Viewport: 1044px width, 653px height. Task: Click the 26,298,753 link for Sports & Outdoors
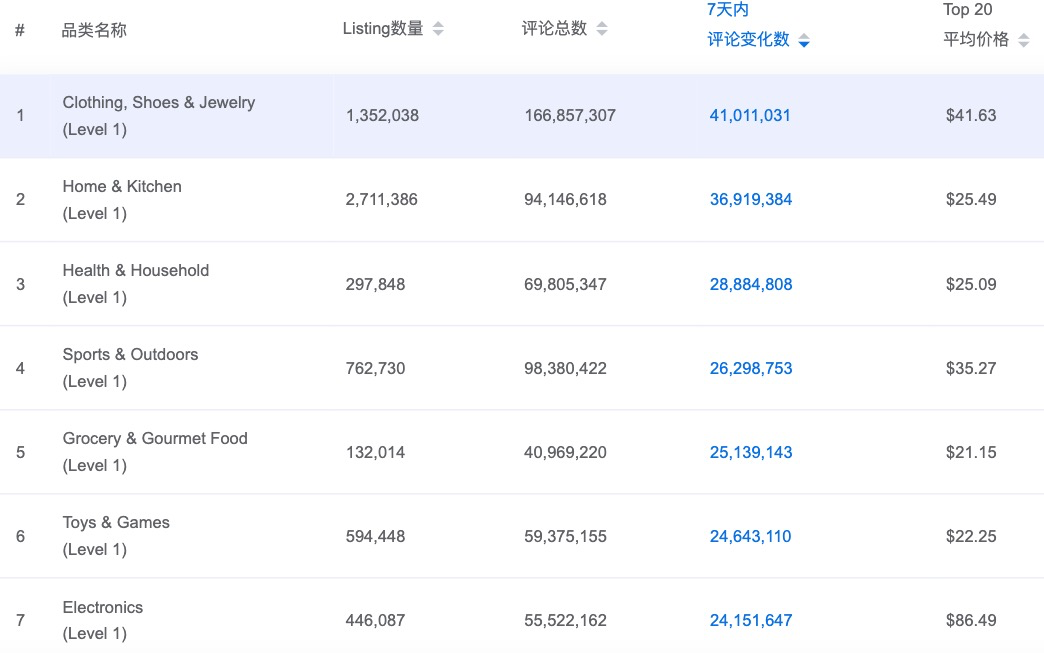[x=750, y=368]
